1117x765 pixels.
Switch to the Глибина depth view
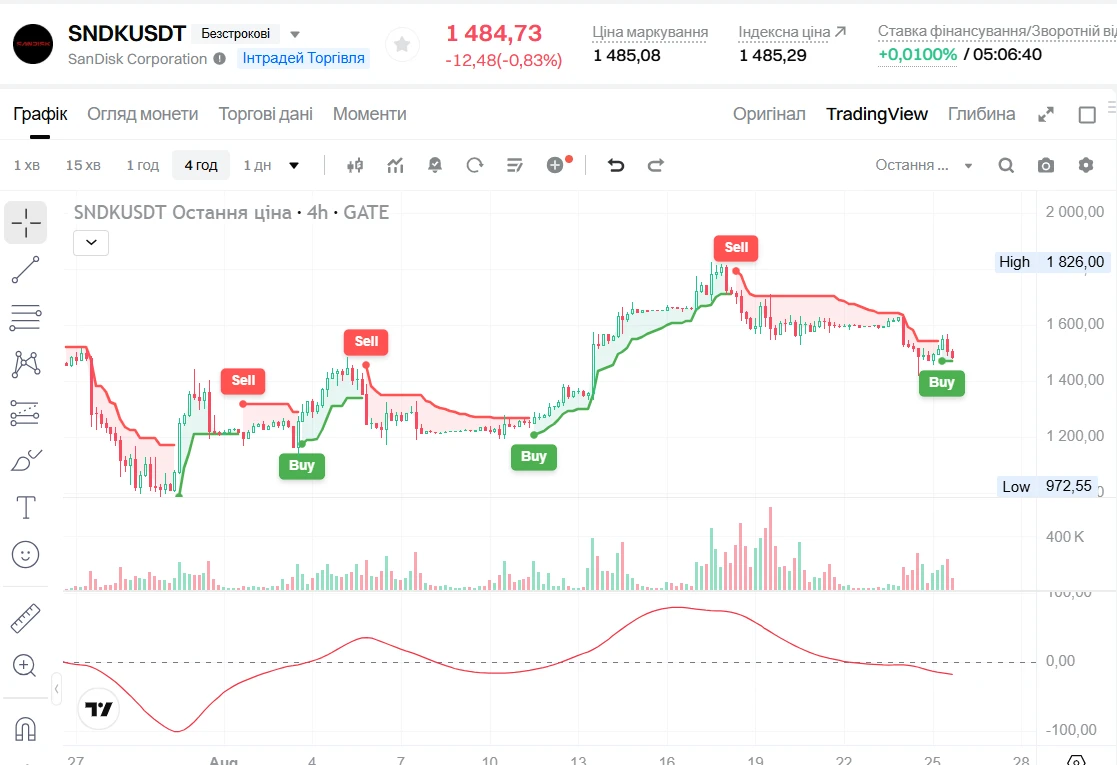[982, 114]
